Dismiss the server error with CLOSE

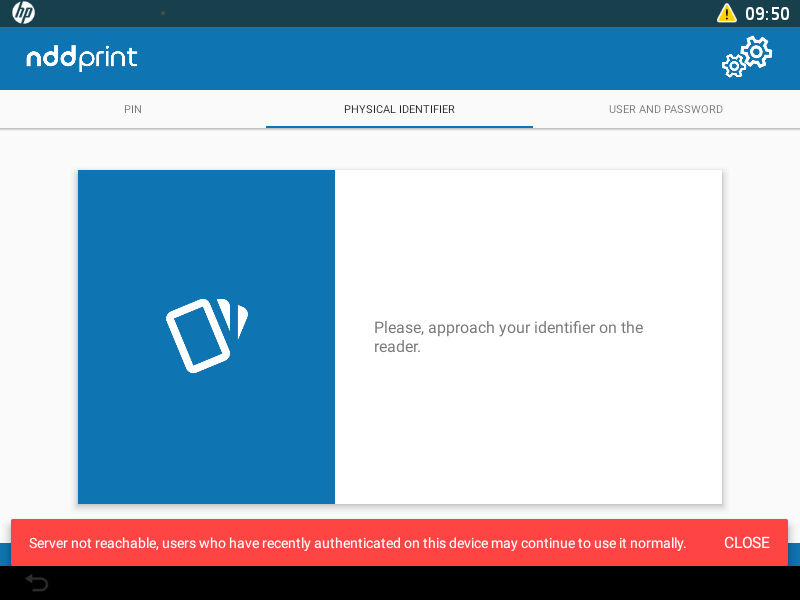[746, 543]
